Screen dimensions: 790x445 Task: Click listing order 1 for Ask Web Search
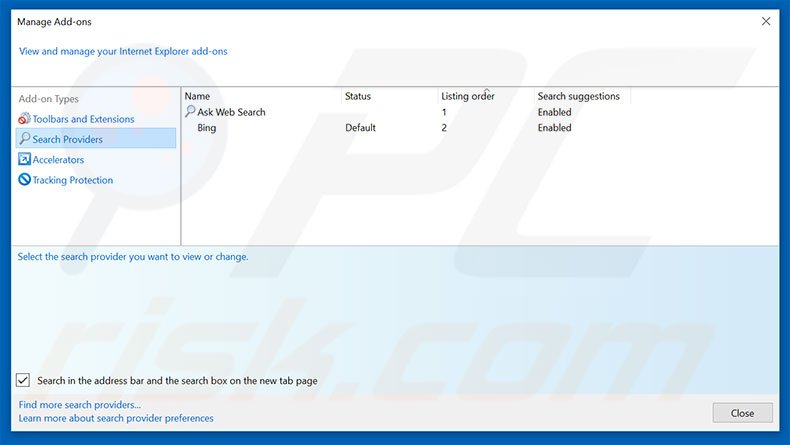[x=444, y=112]
